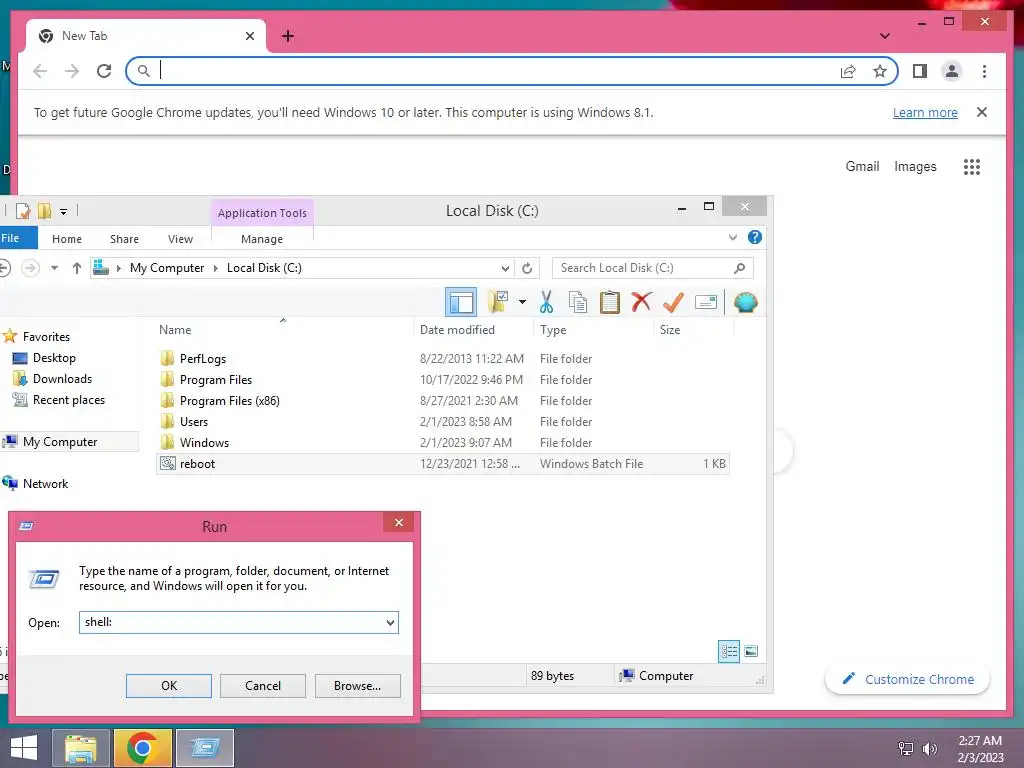Click the Properties quick access icon in Explorer title bar
The height and width of the screenshot is (768, 1024).
pos(23,211)
